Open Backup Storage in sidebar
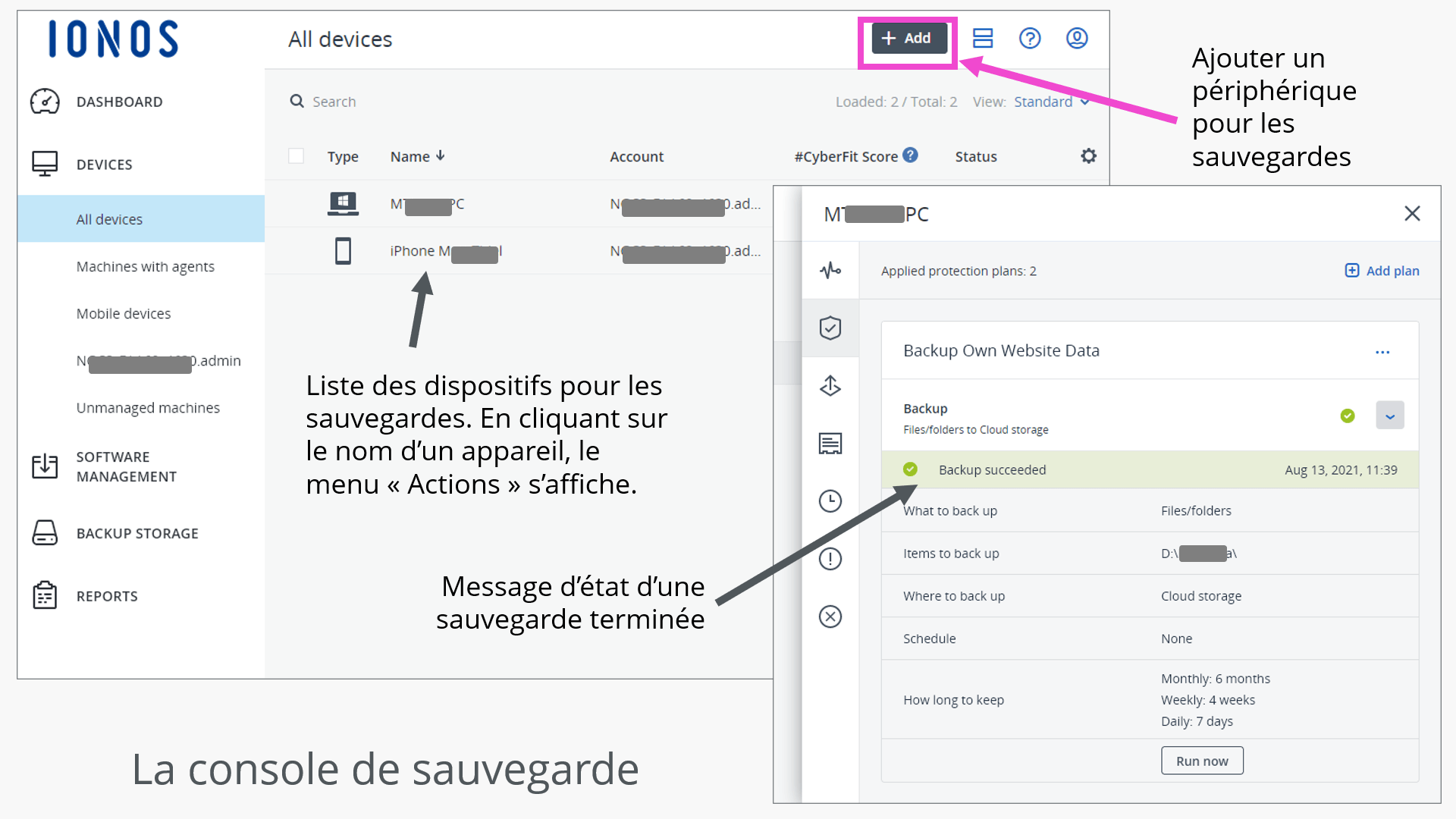1456x819 pixels. 137,533
